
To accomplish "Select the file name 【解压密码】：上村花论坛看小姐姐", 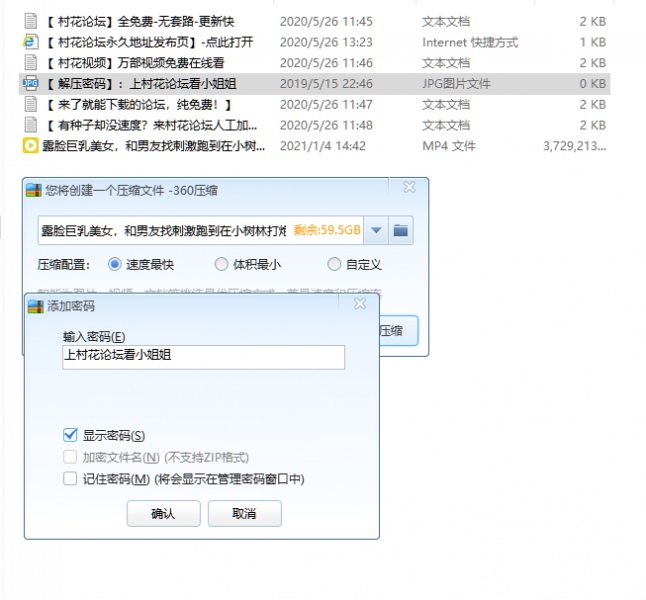I will [141, 84].
